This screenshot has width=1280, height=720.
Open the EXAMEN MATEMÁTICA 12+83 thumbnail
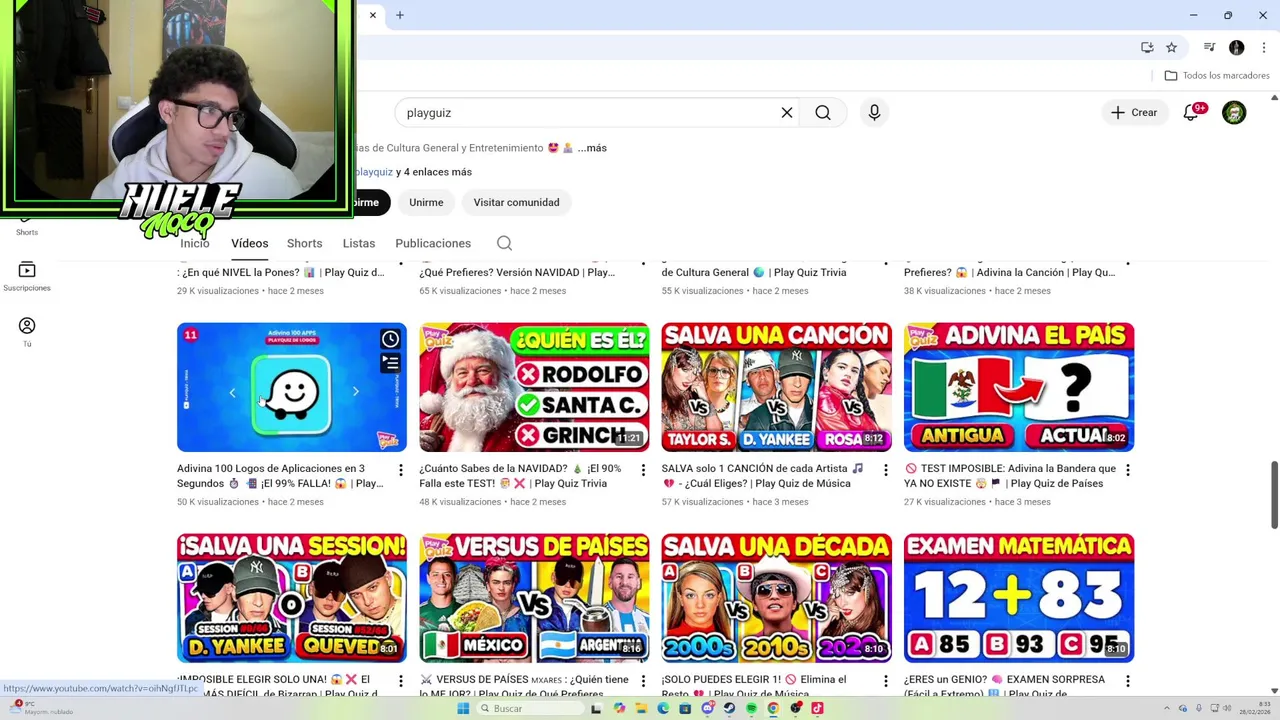1019,598
